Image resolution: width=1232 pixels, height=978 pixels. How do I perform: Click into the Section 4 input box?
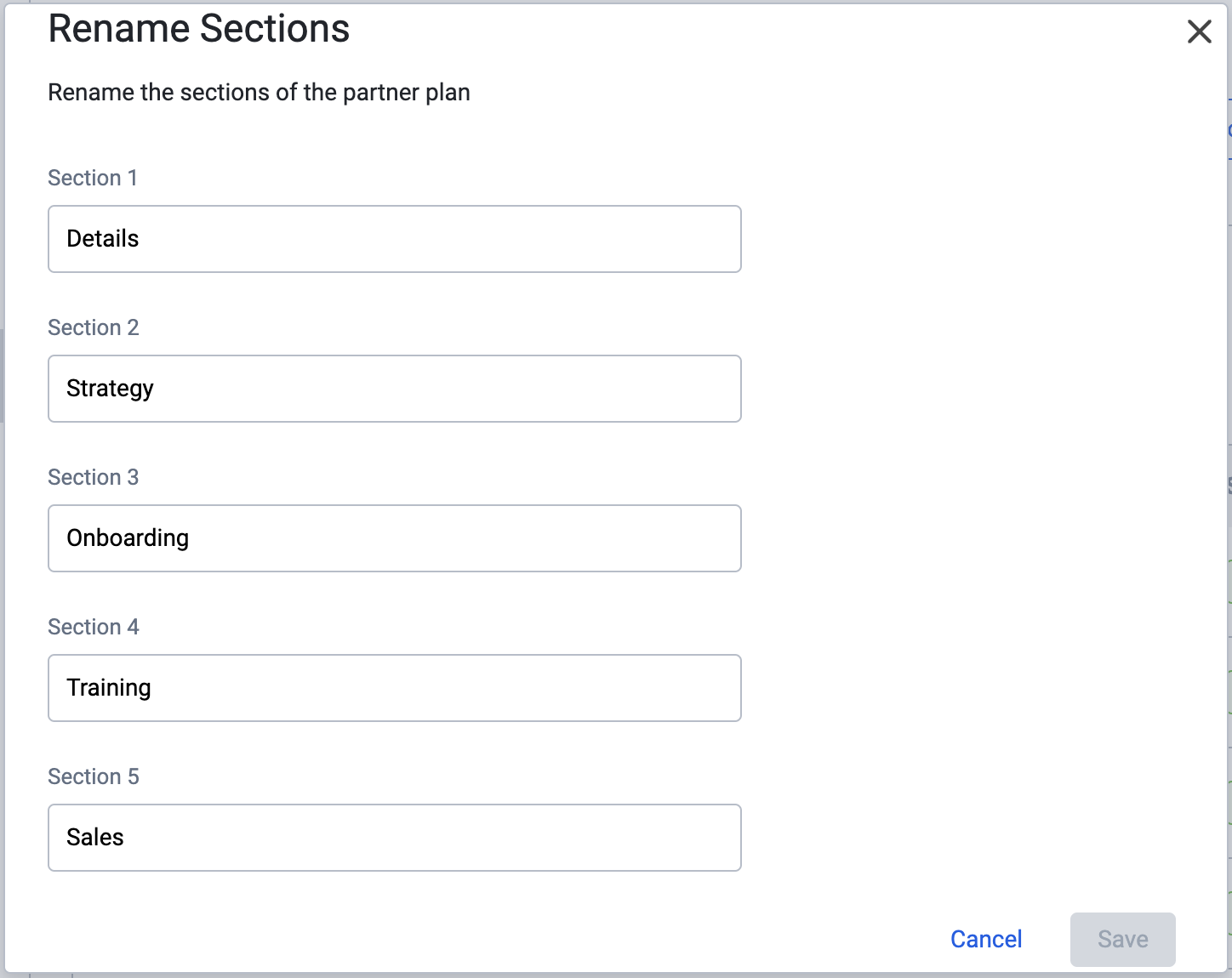pyautogui.click(x=395, y=688)
